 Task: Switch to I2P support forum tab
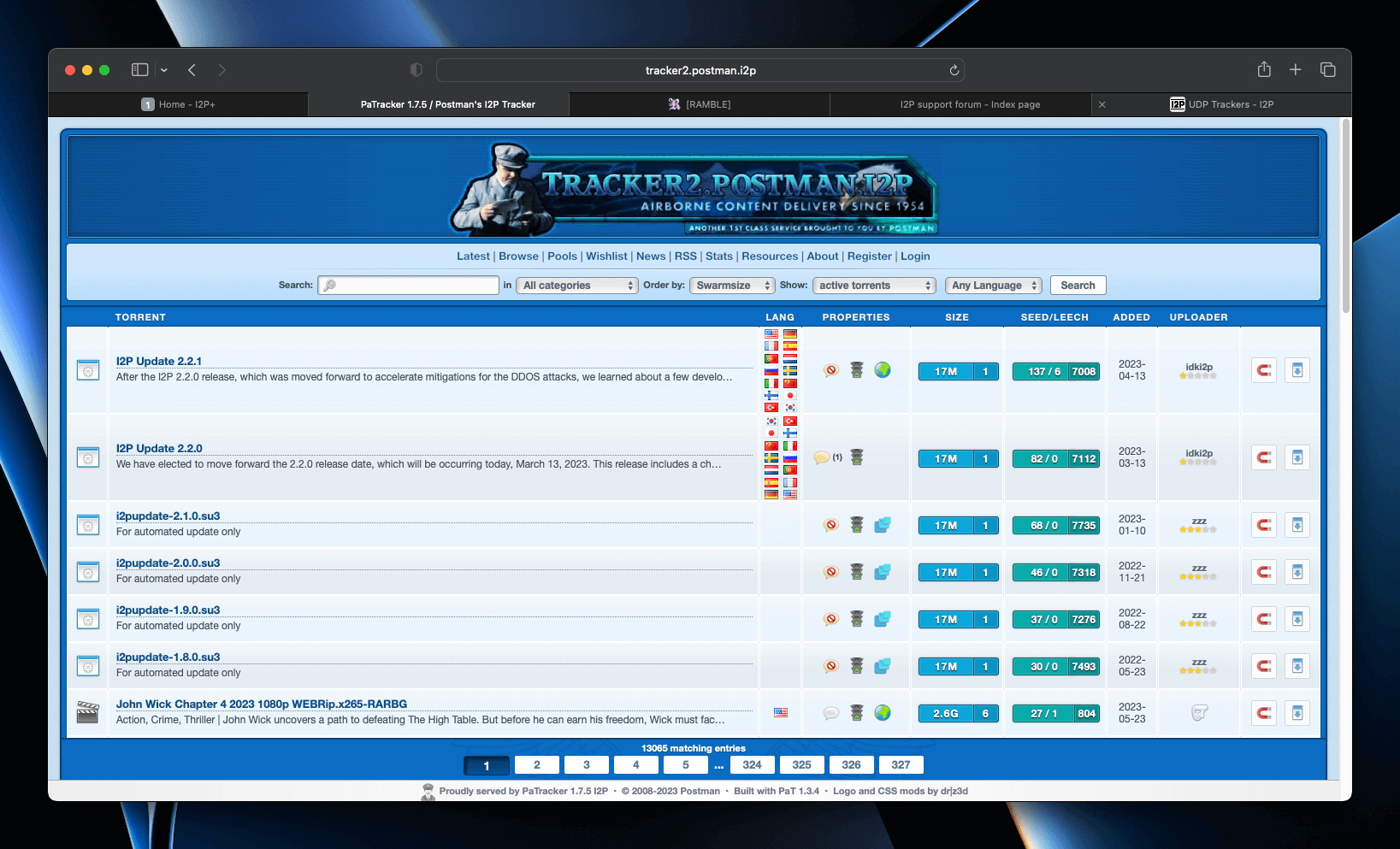[x=961, y=104]
